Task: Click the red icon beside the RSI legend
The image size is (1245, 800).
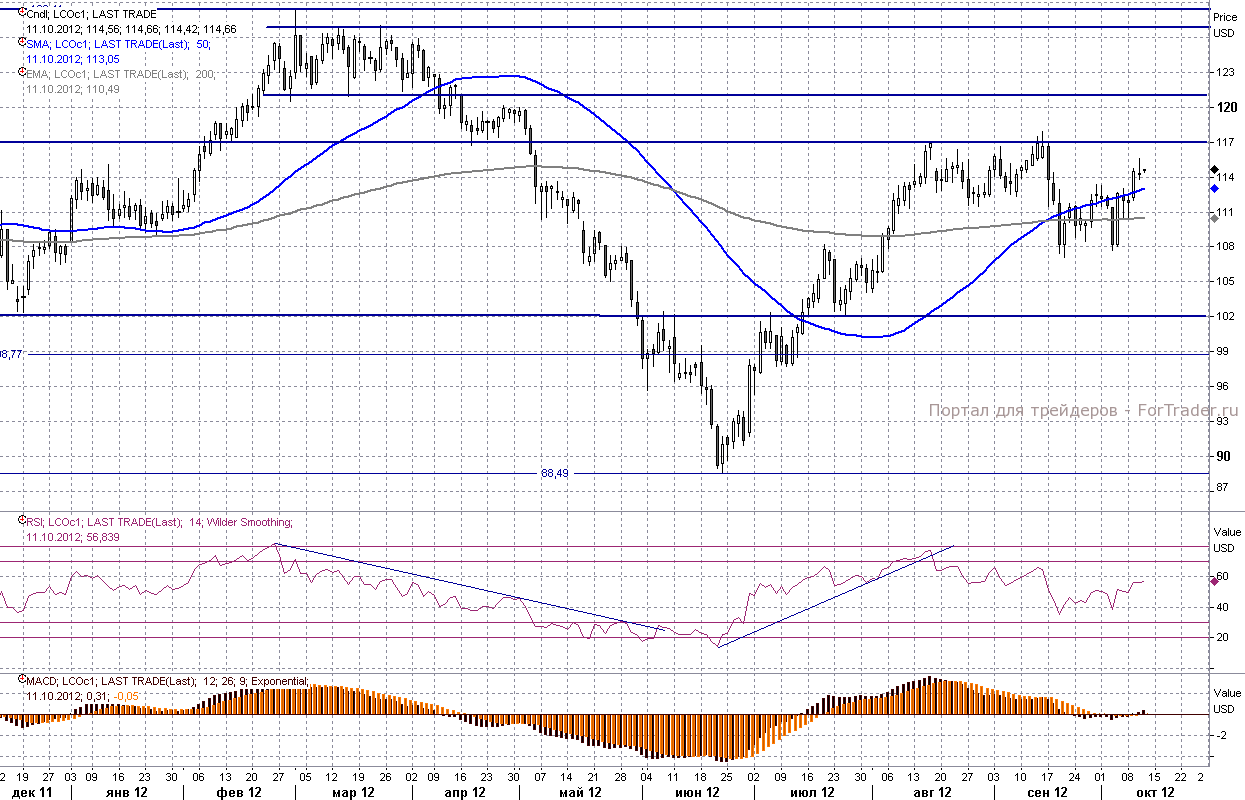Action: tap(23, 521)
